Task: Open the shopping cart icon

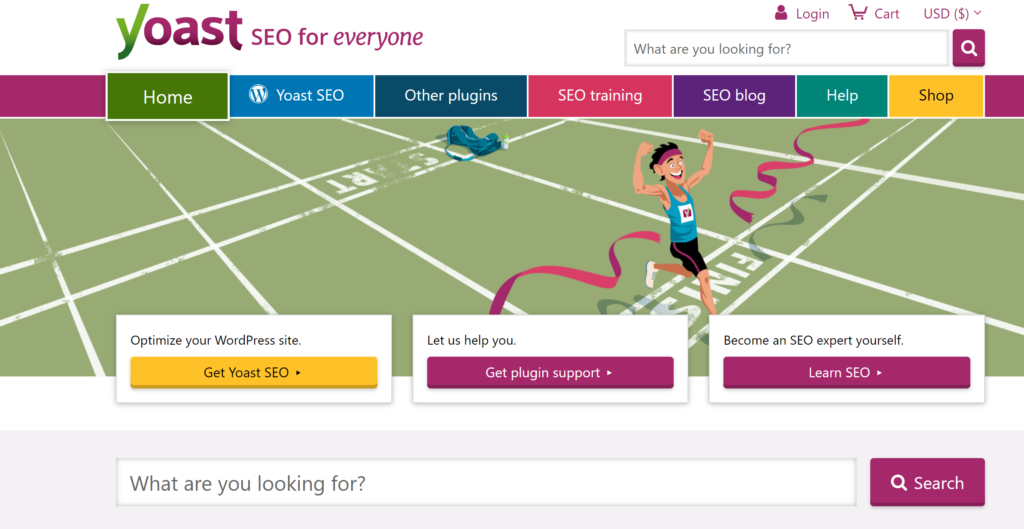Action: tap(857, 12)
